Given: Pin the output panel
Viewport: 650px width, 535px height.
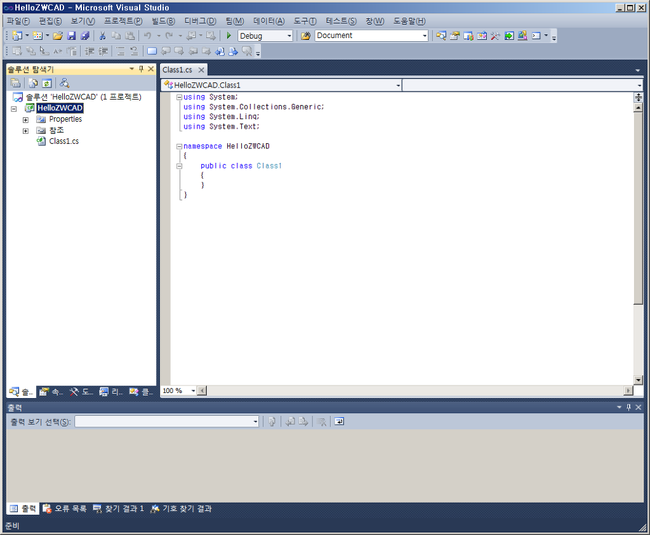Looking at the screenshot, I should point(628,407).
